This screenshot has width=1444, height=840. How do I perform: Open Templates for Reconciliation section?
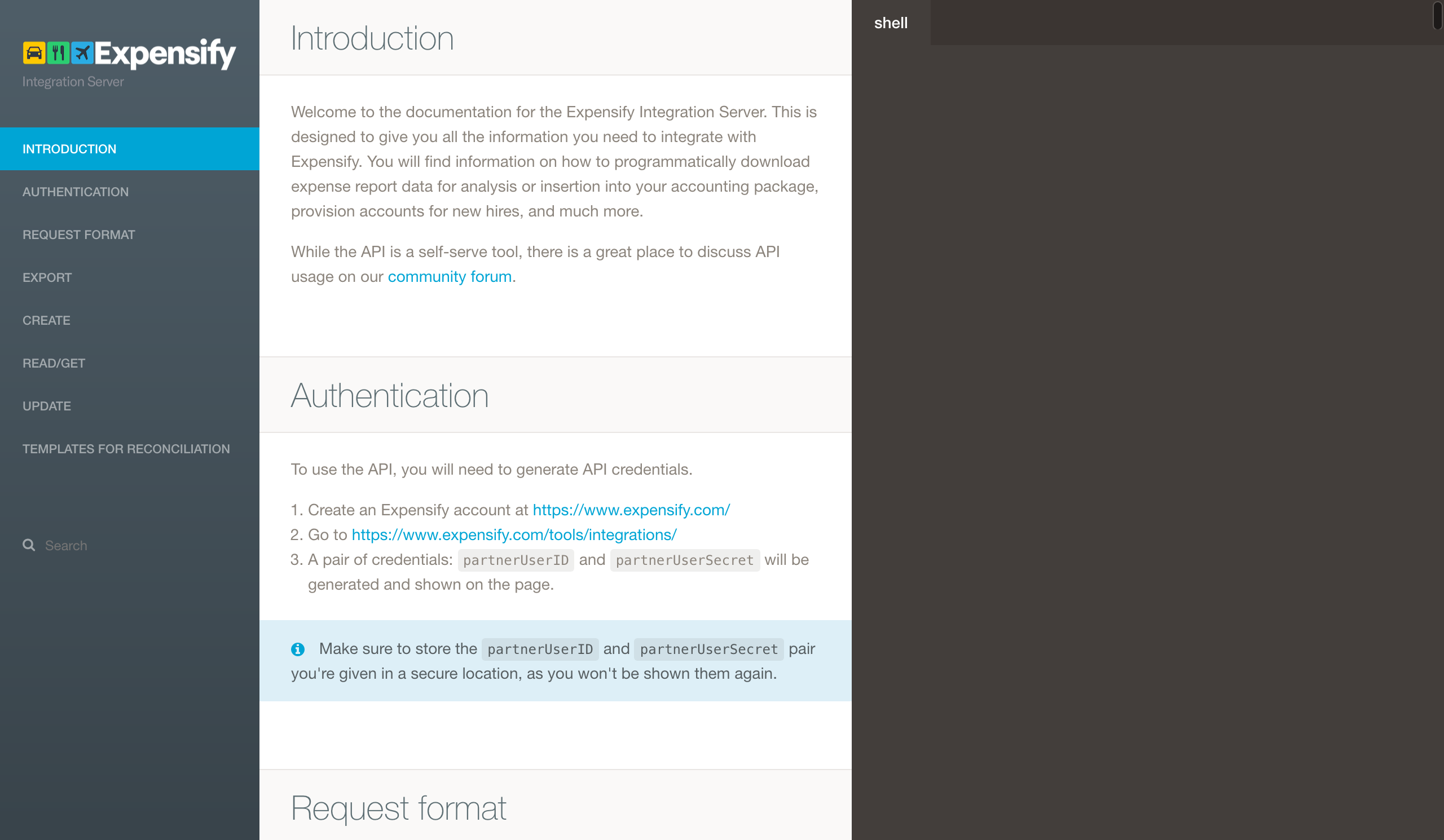tap(130, 449)
